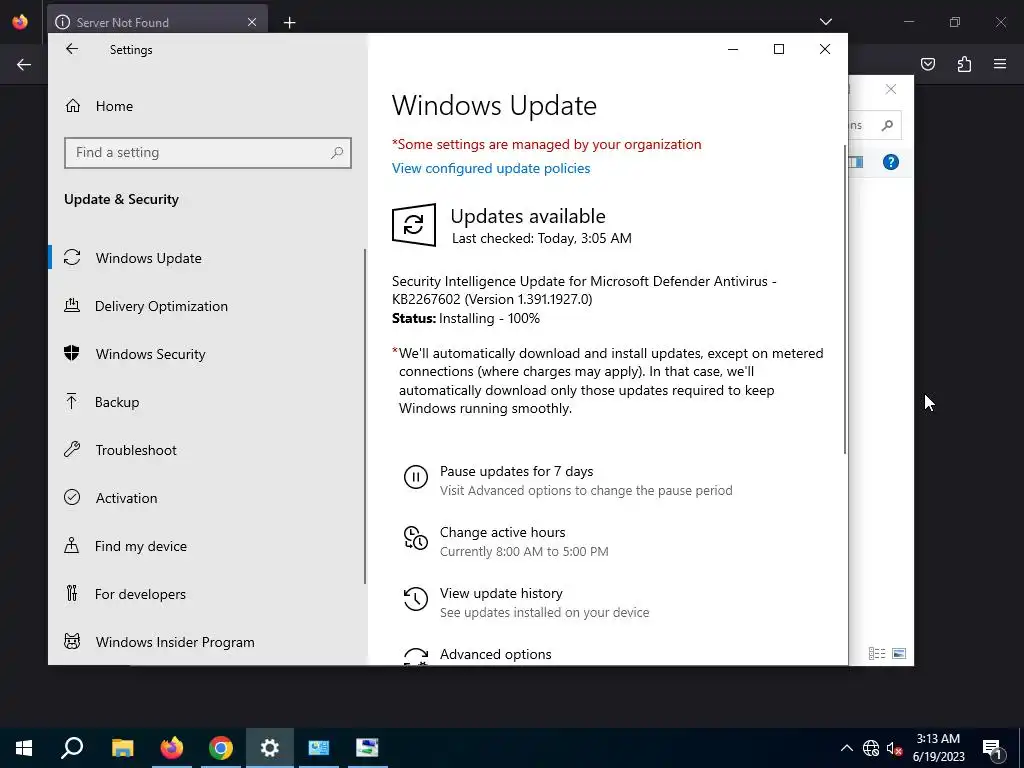
Task: Click the right pane scrollbar in Settings
Action: tap(844, 299)
